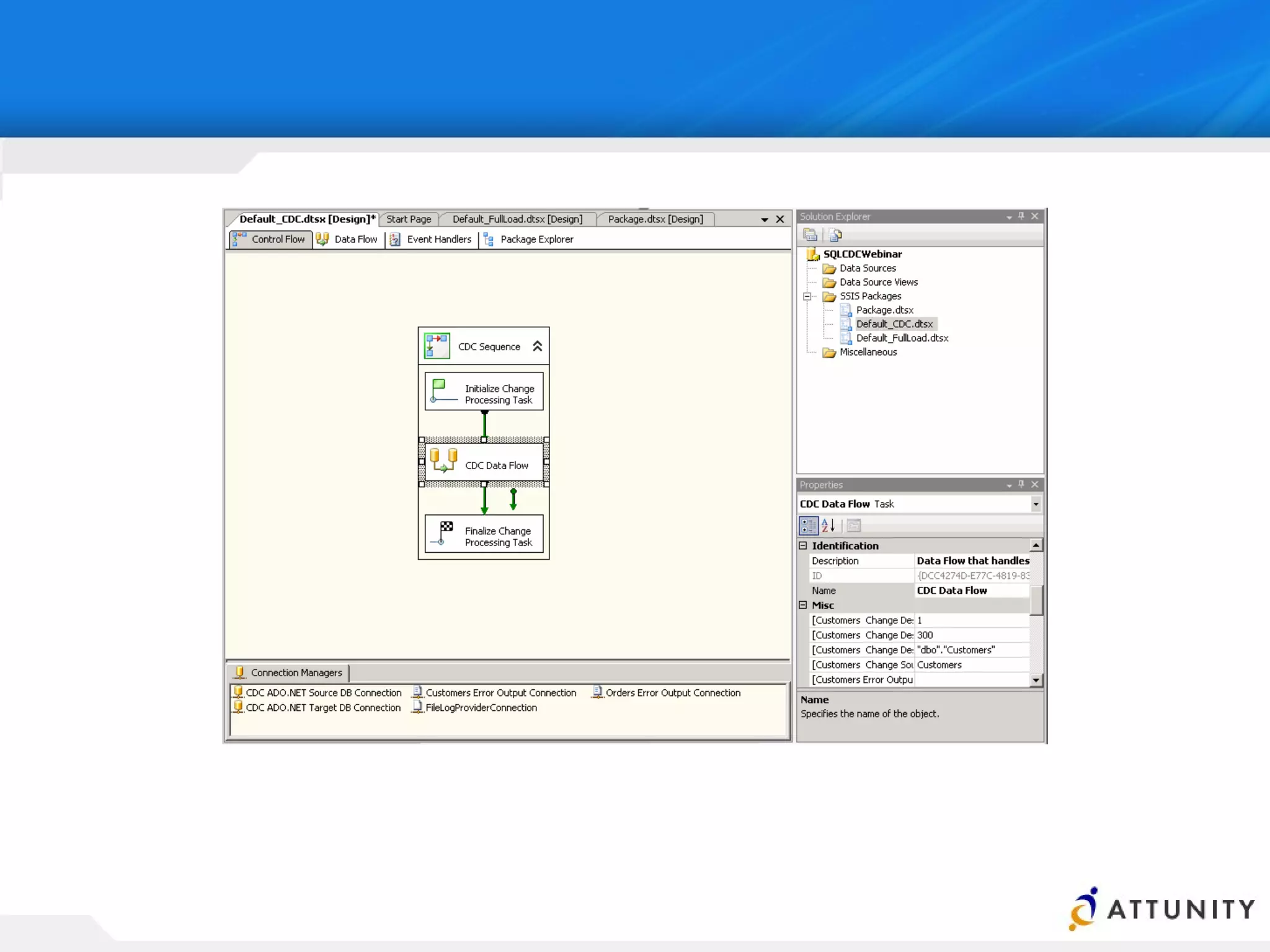Click the Alphabetical sort icon in Properties
The height and width of the screenshot is (952, 1270).
tap(828, 526)
